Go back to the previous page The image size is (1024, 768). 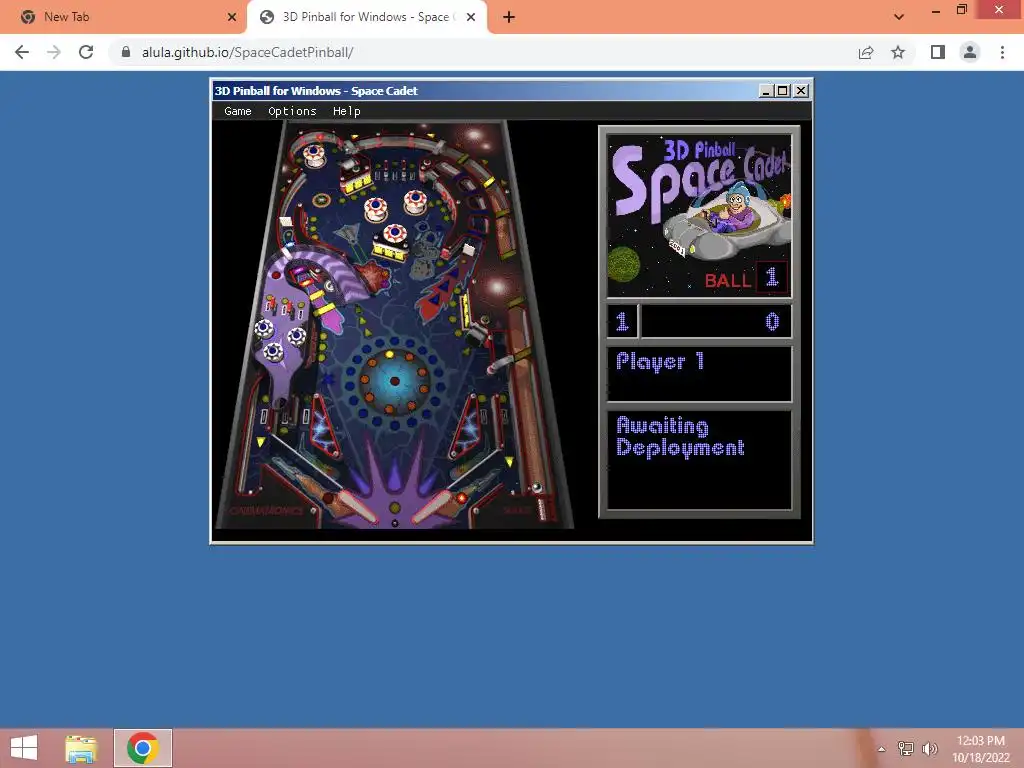point(22,52)
